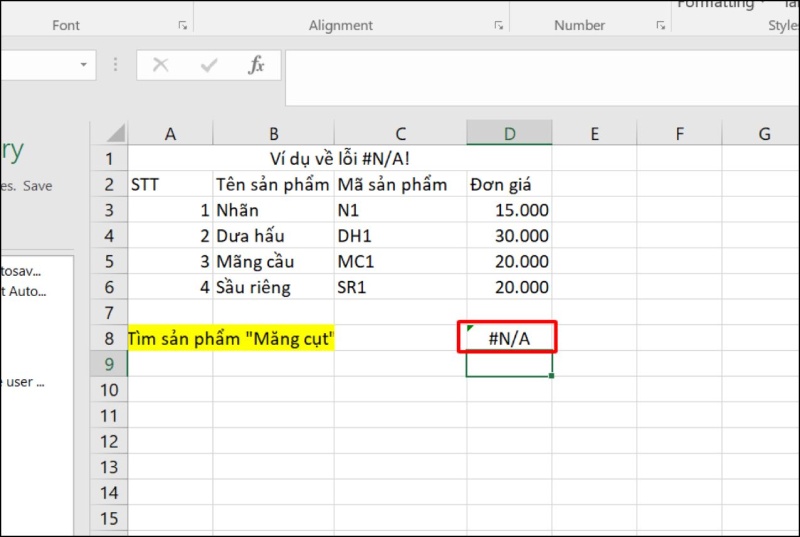Click the formula bar options dots
Viewport: 800px width, 537px height.
[115, 64]
